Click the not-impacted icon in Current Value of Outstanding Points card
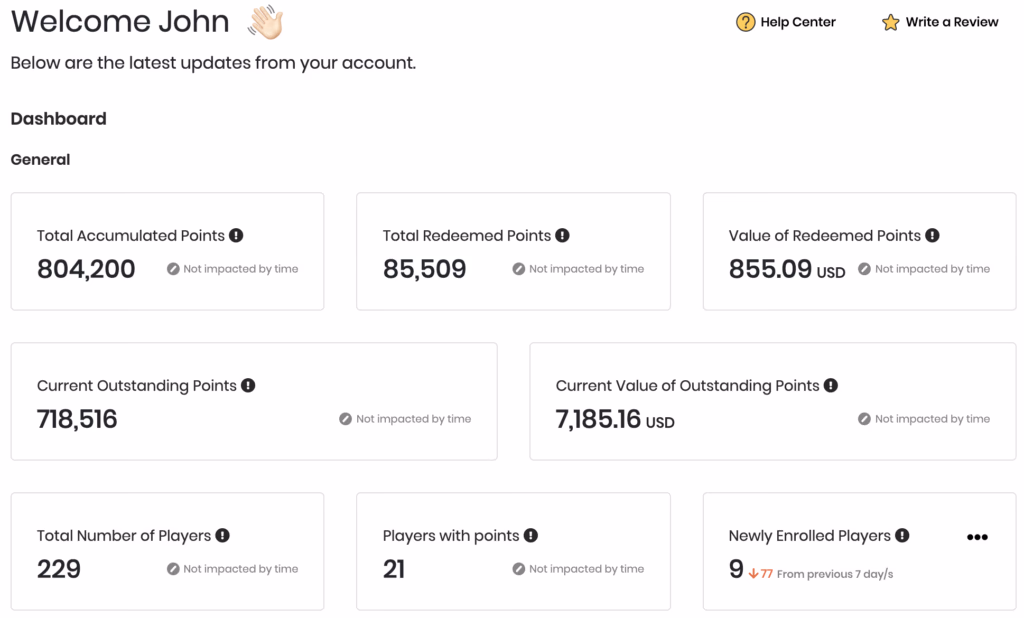This screenshot has height=618, width=1024. (x=864, y=419)
